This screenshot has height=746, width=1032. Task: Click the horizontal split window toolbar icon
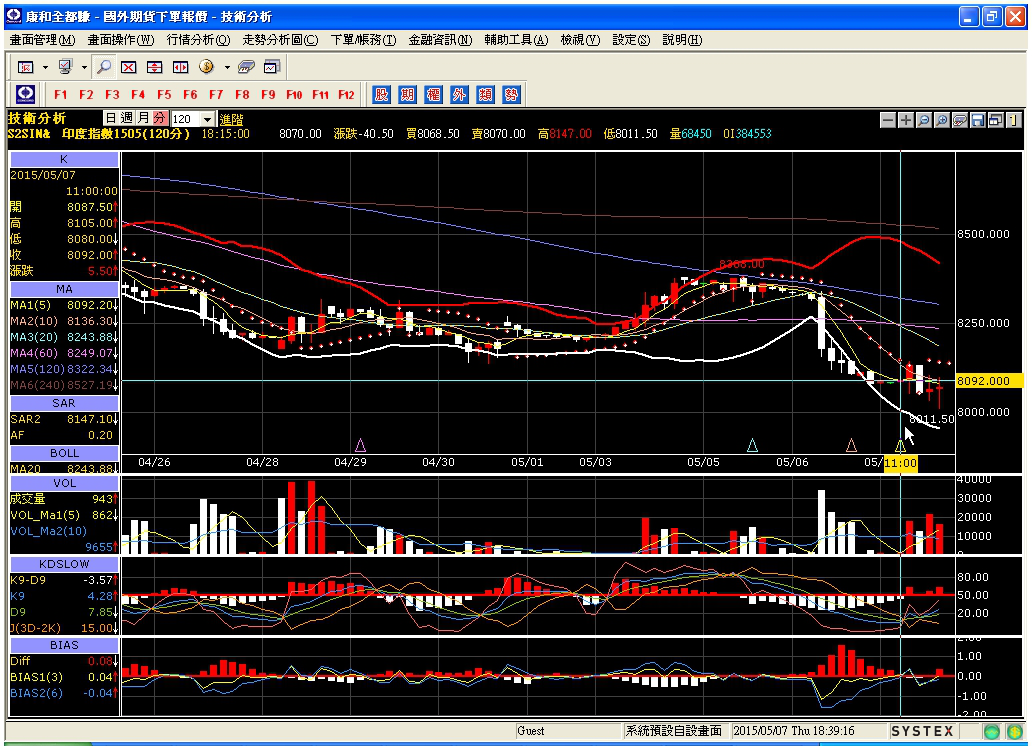[x=155, y=67]
